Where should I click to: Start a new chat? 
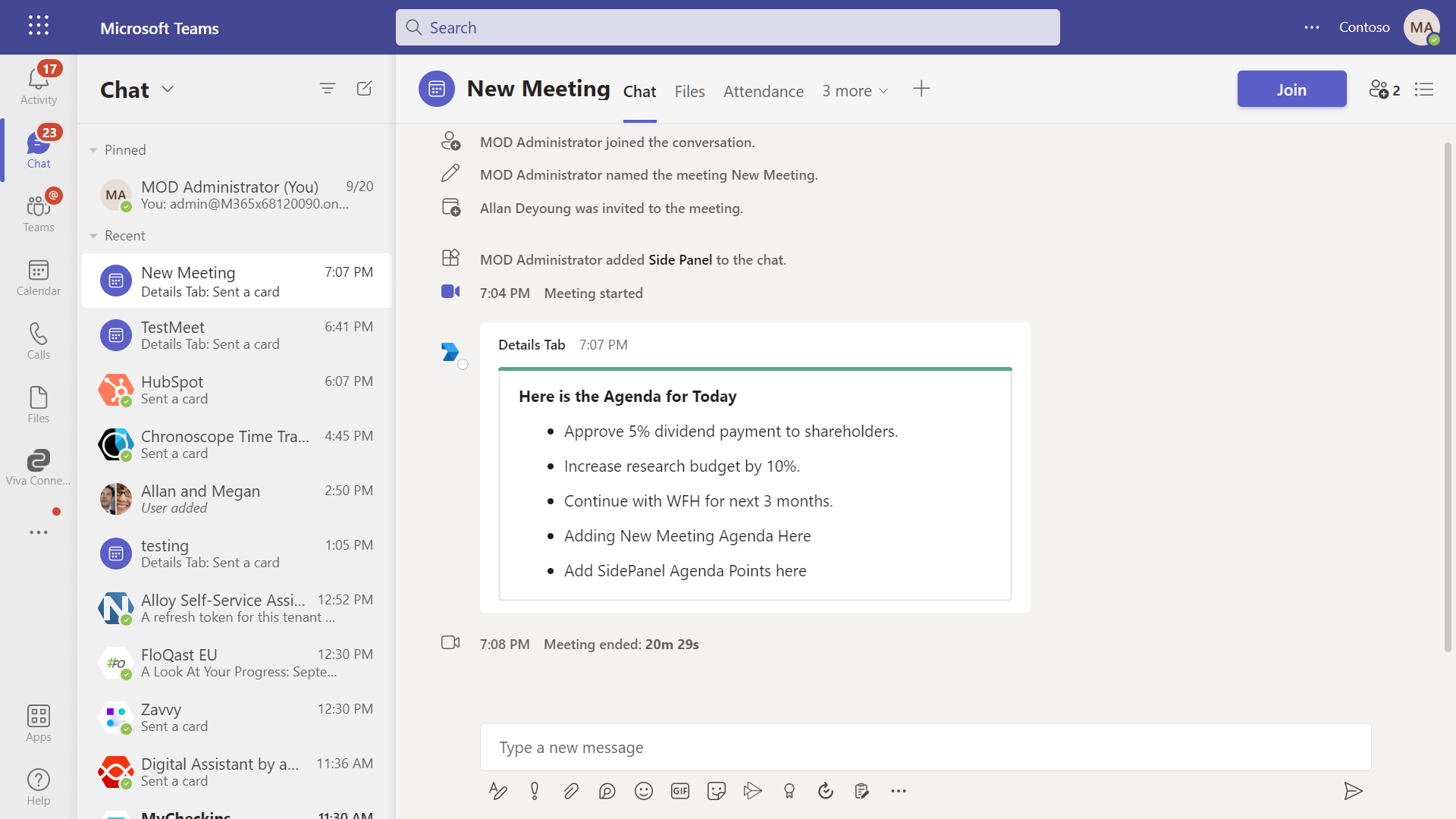[365, 89]
